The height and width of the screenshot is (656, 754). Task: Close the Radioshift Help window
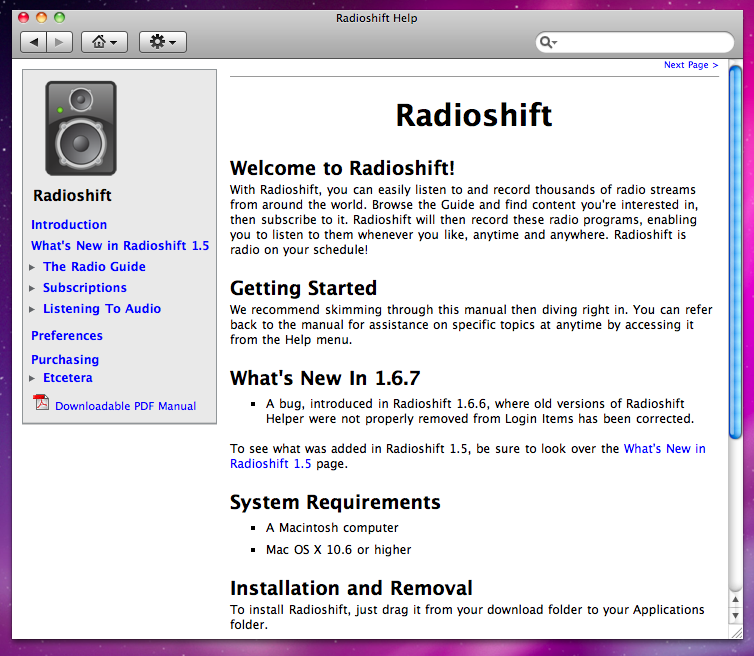(x=24, y=18)
